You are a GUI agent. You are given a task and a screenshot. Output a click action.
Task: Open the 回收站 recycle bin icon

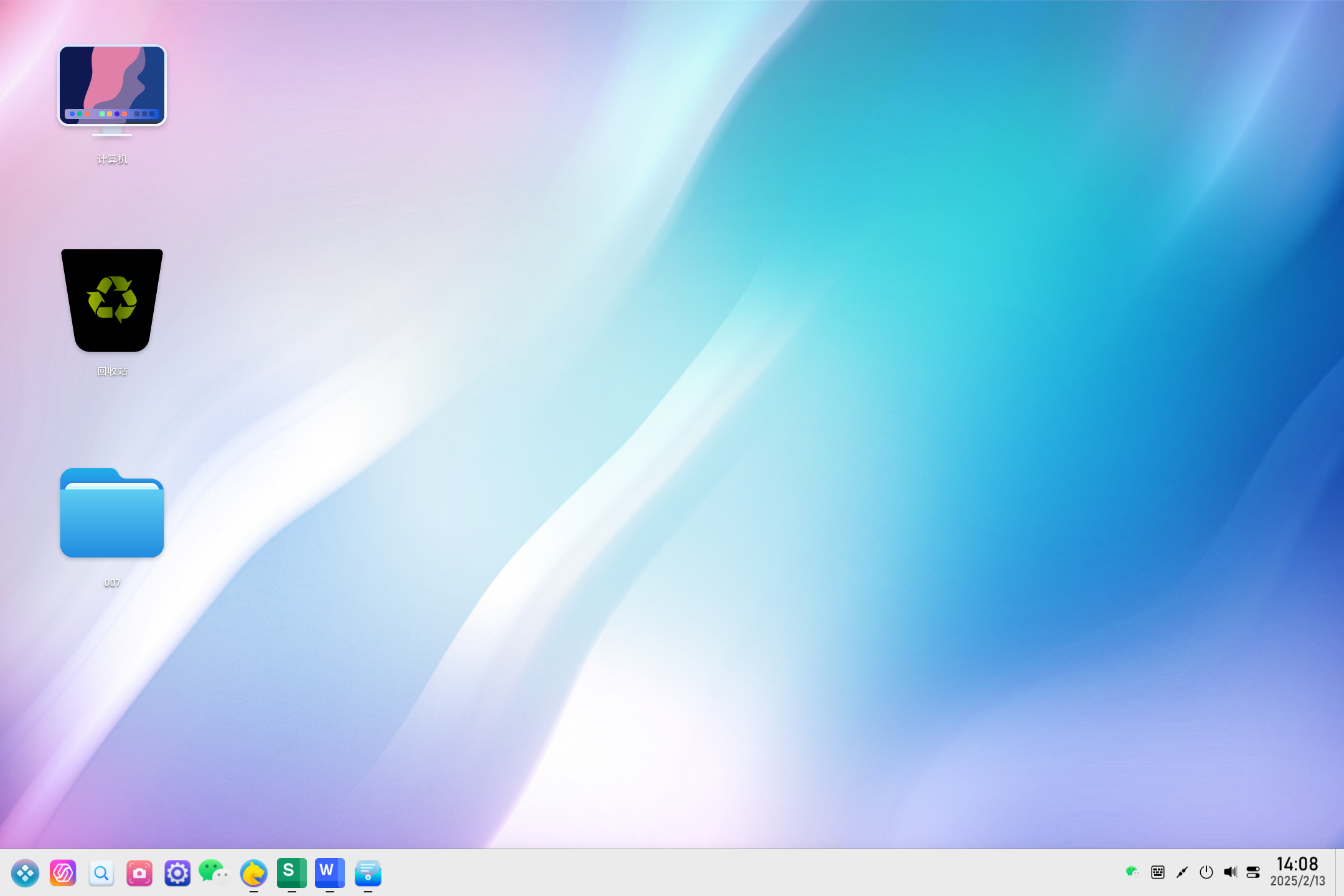tap(112, 301)
